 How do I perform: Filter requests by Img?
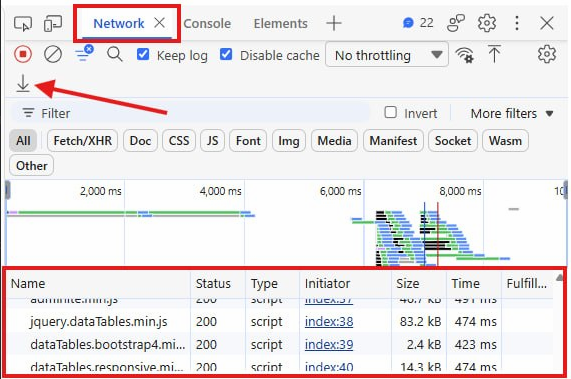coord(288,141)
